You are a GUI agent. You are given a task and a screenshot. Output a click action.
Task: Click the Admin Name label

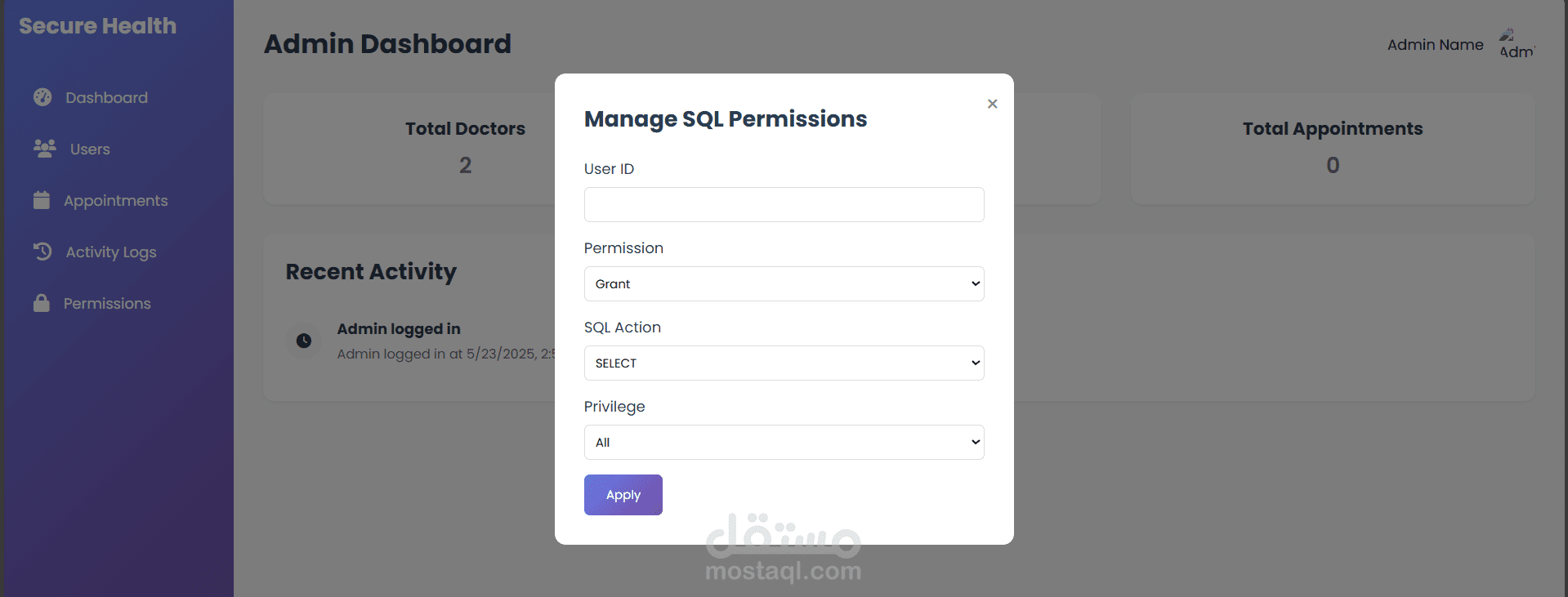point(1435,45)
